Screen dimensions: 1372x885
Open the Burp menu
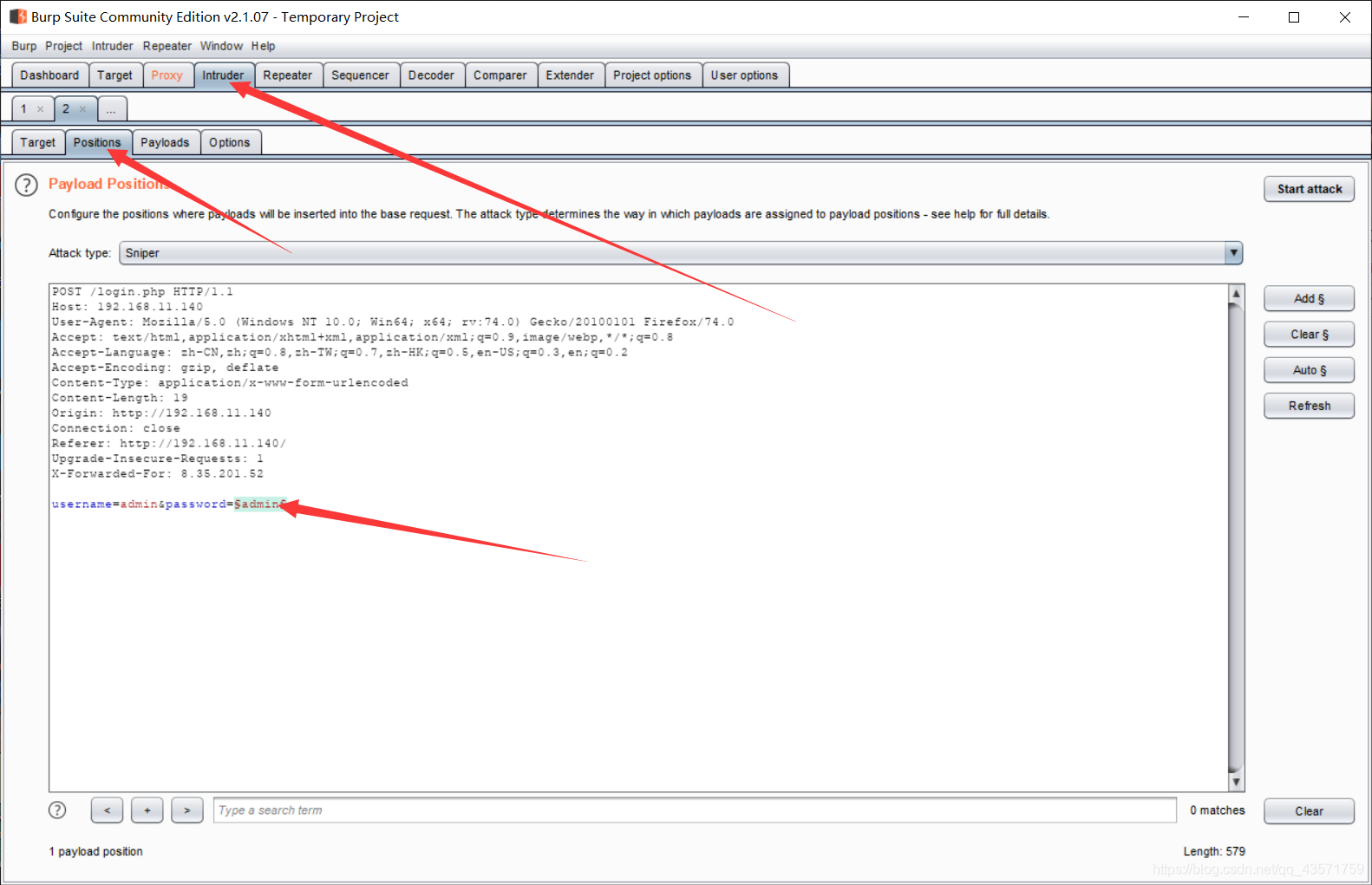(24, 46)
